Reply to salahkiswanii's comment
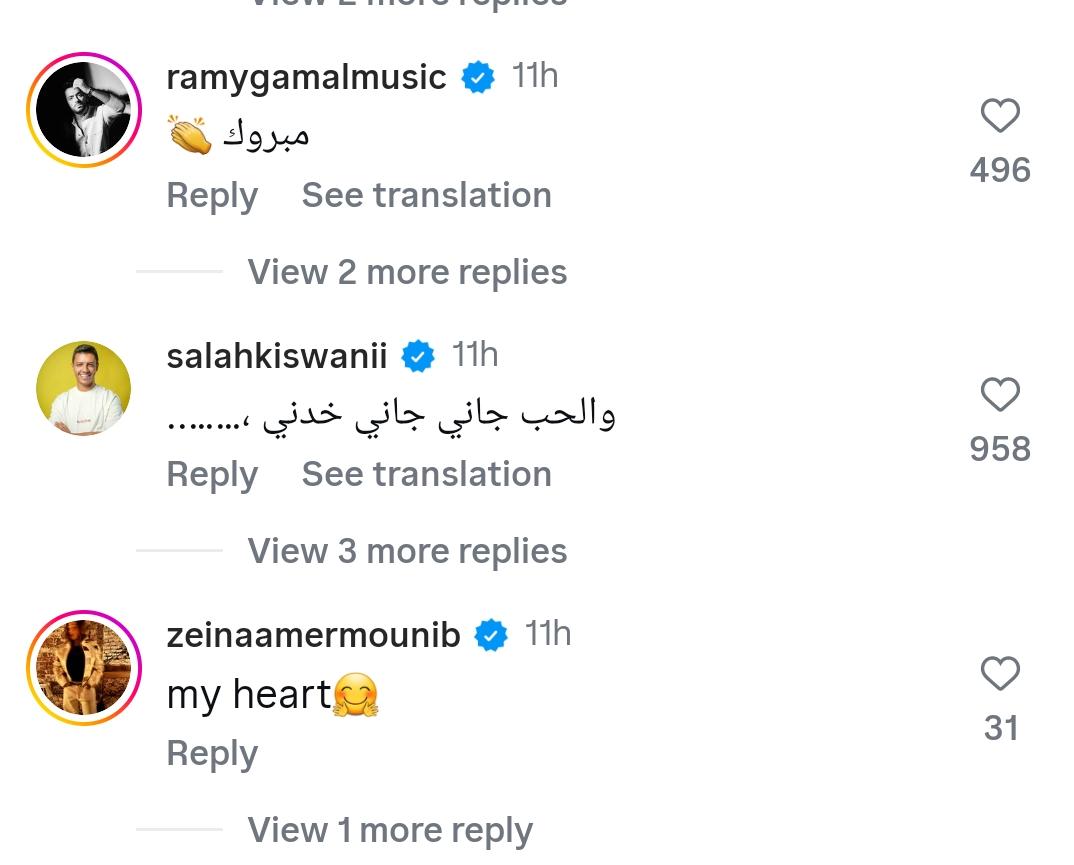Image resolution: width=1074 pixels, height=865 pixels. point(211,474)
